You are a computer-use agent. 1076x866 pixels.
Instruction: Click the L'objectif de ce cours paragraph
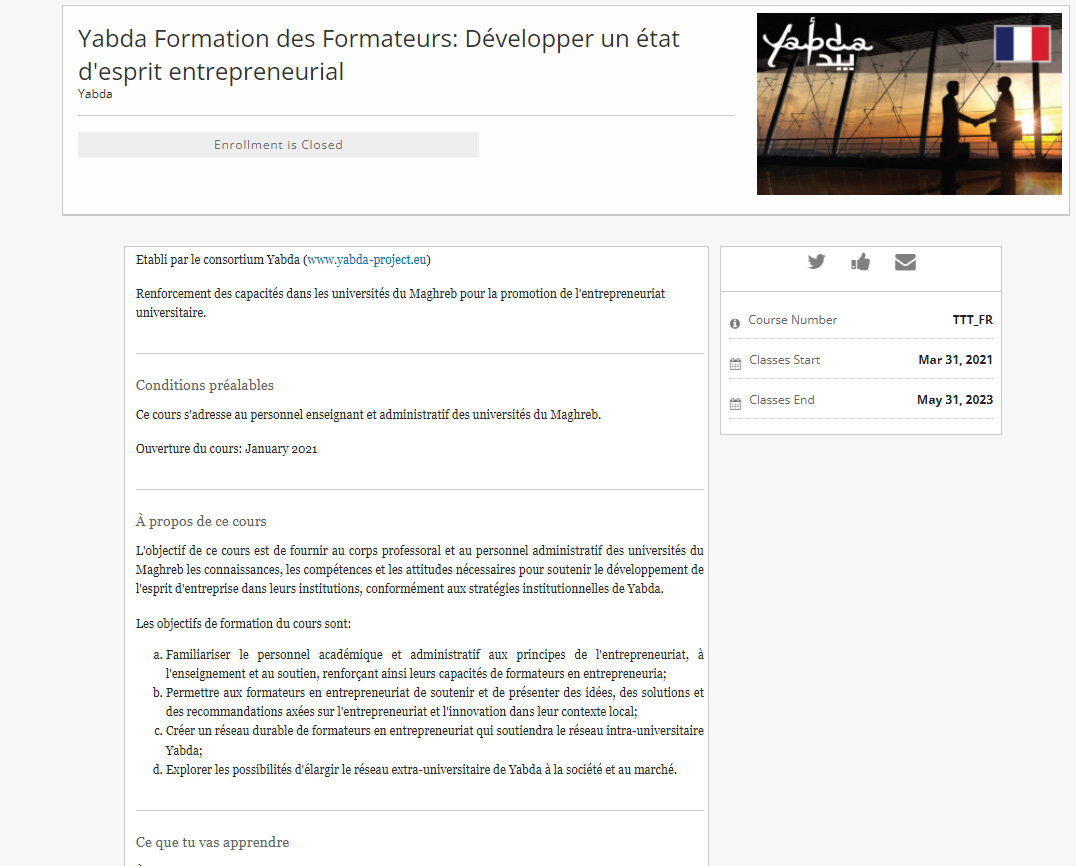click(420, 570)
